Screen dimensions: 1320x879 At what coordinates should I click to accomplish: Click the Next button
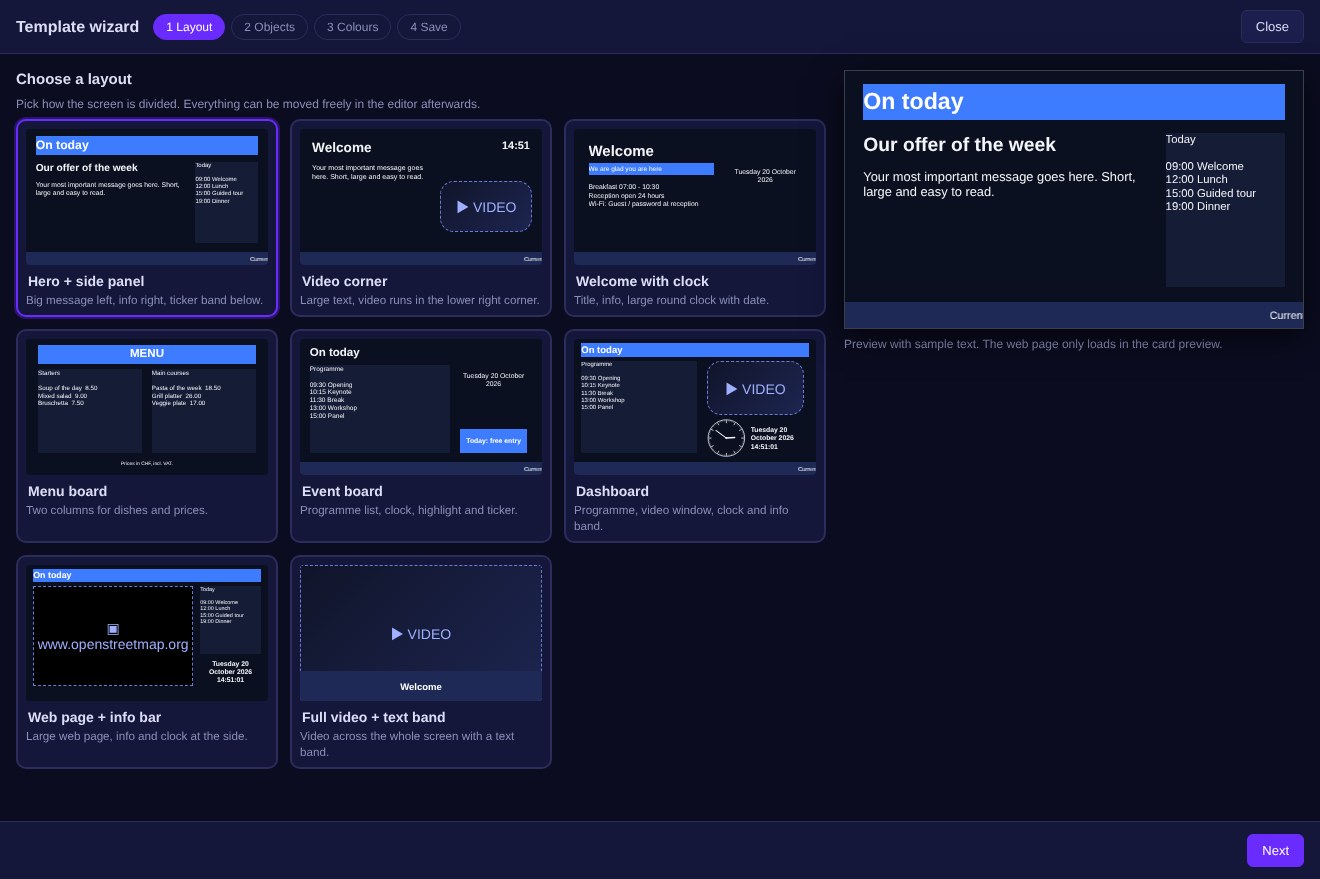click(1275, 850)
